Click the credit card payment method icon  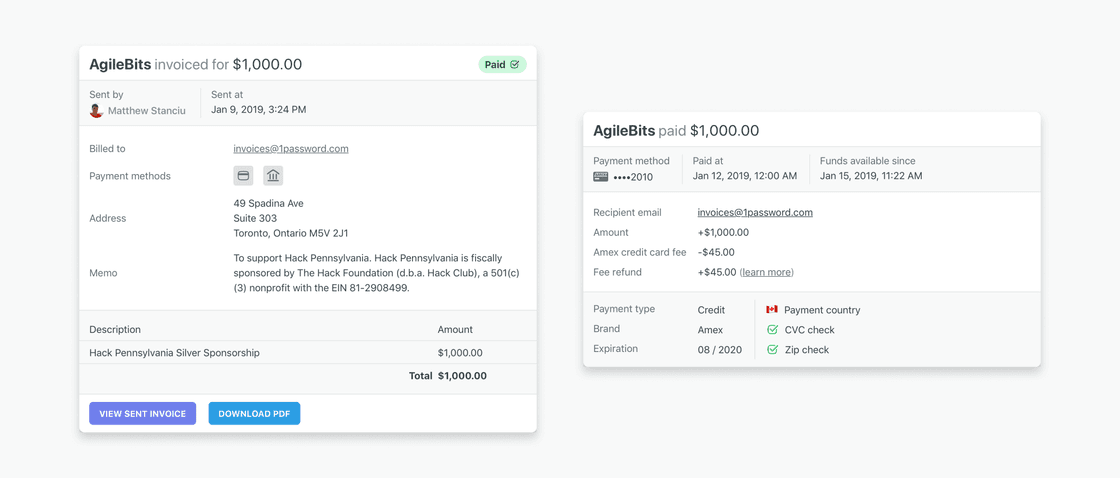243,176
